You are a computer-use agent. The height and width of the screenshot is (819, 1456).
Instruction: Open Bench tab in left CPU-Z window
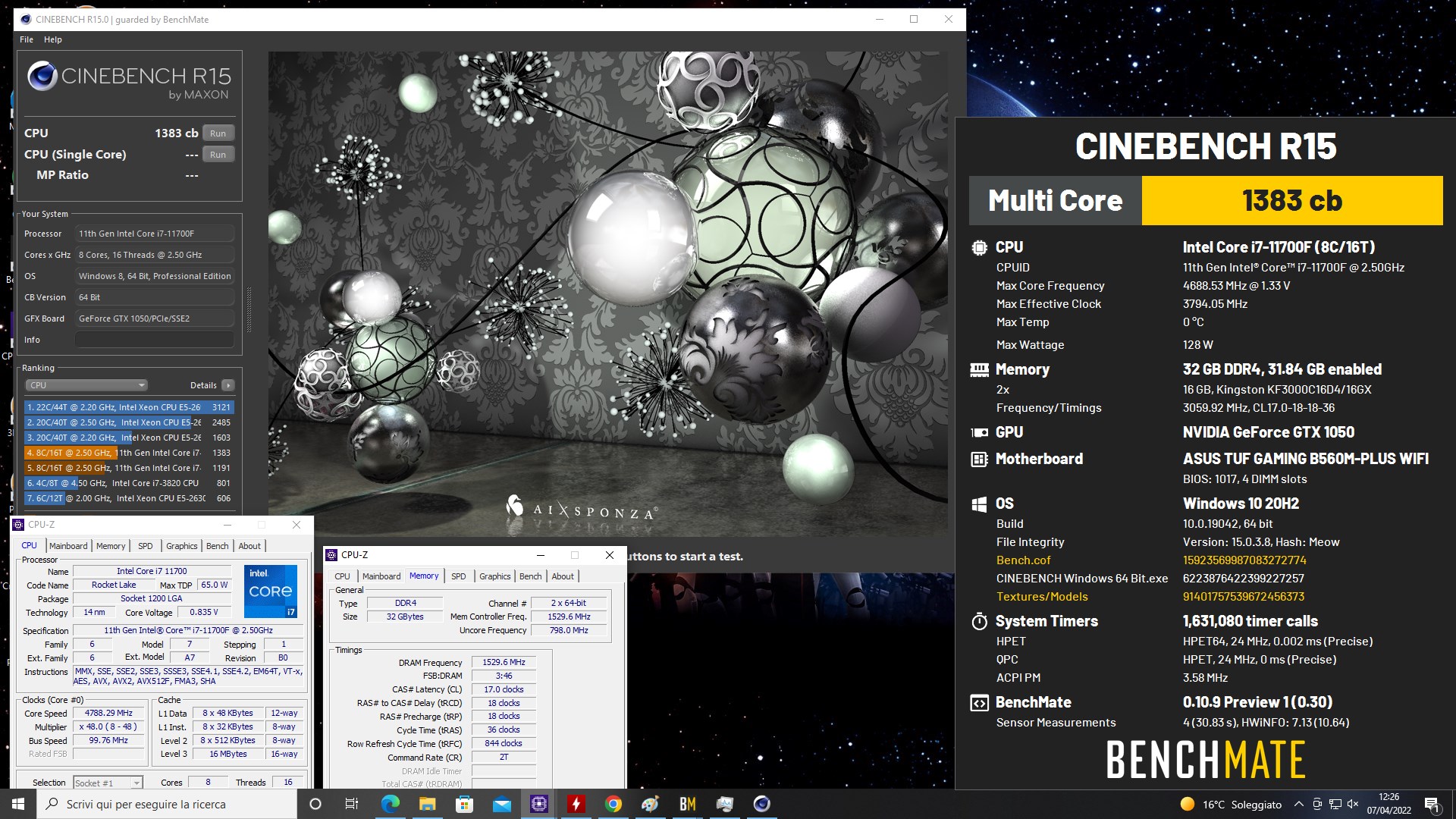218,546
